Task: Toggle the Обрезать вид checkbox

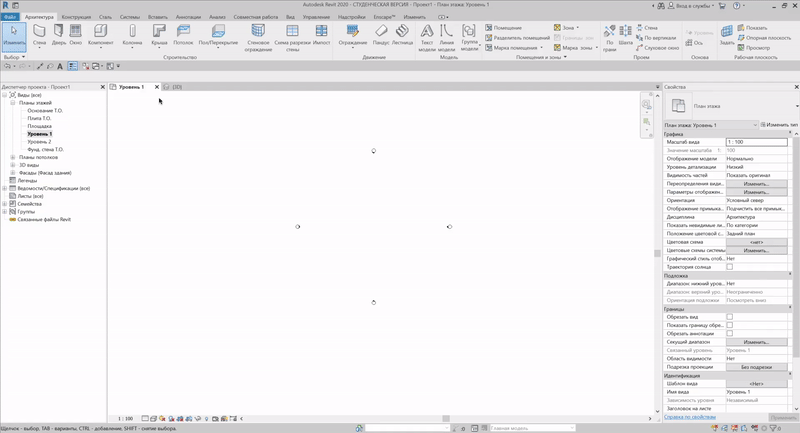Action: 729,317
